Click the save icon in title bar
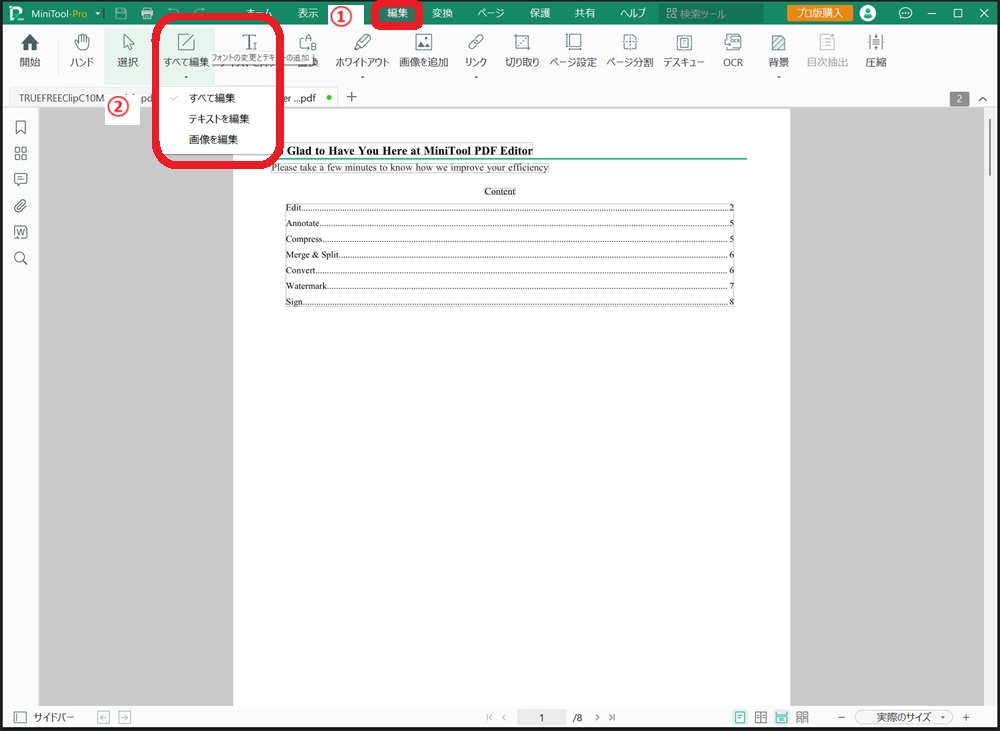 [x=121, y=13]
